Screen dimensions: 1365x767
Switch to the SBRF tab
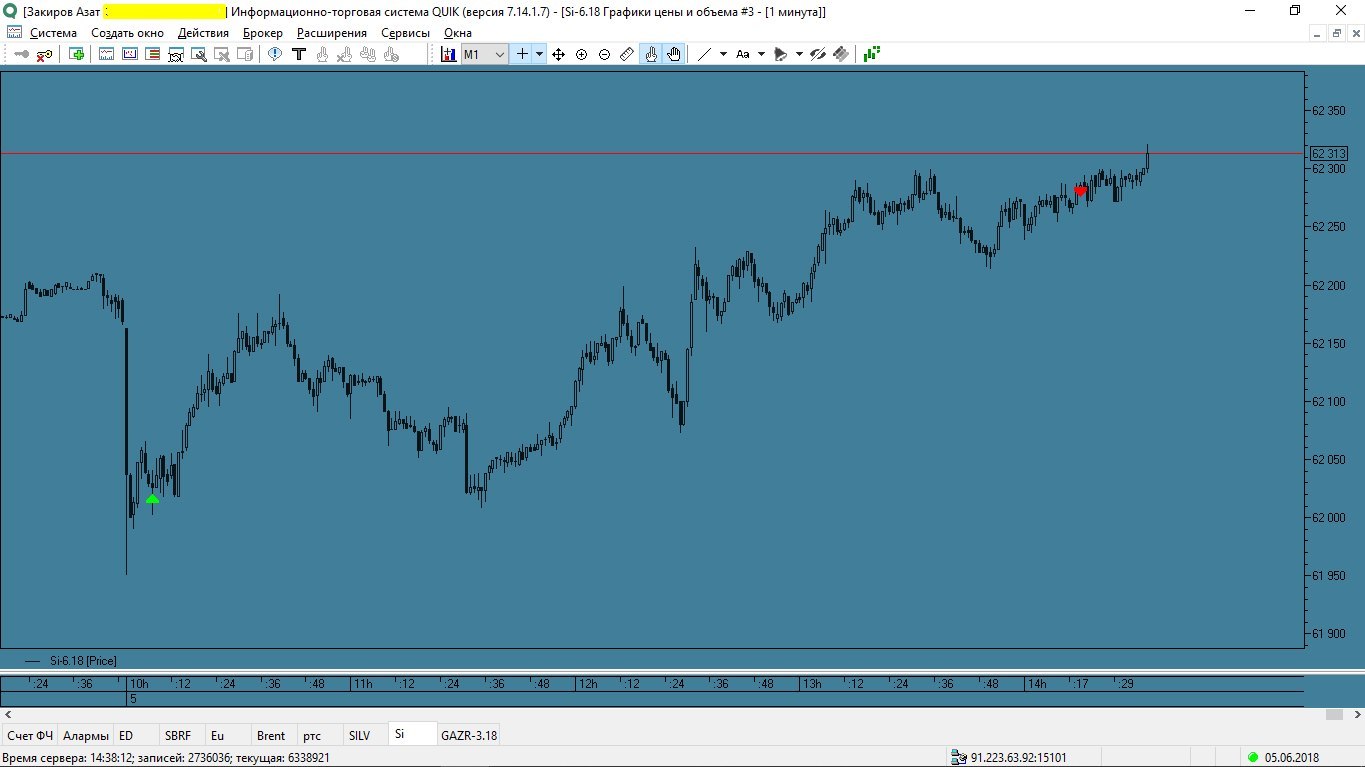coord(183,735)
